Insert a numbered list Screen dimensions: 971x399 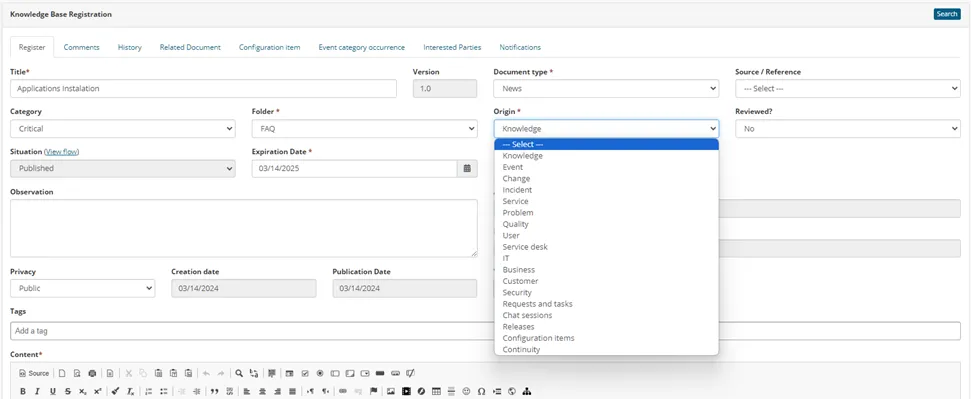coord(149,391)
